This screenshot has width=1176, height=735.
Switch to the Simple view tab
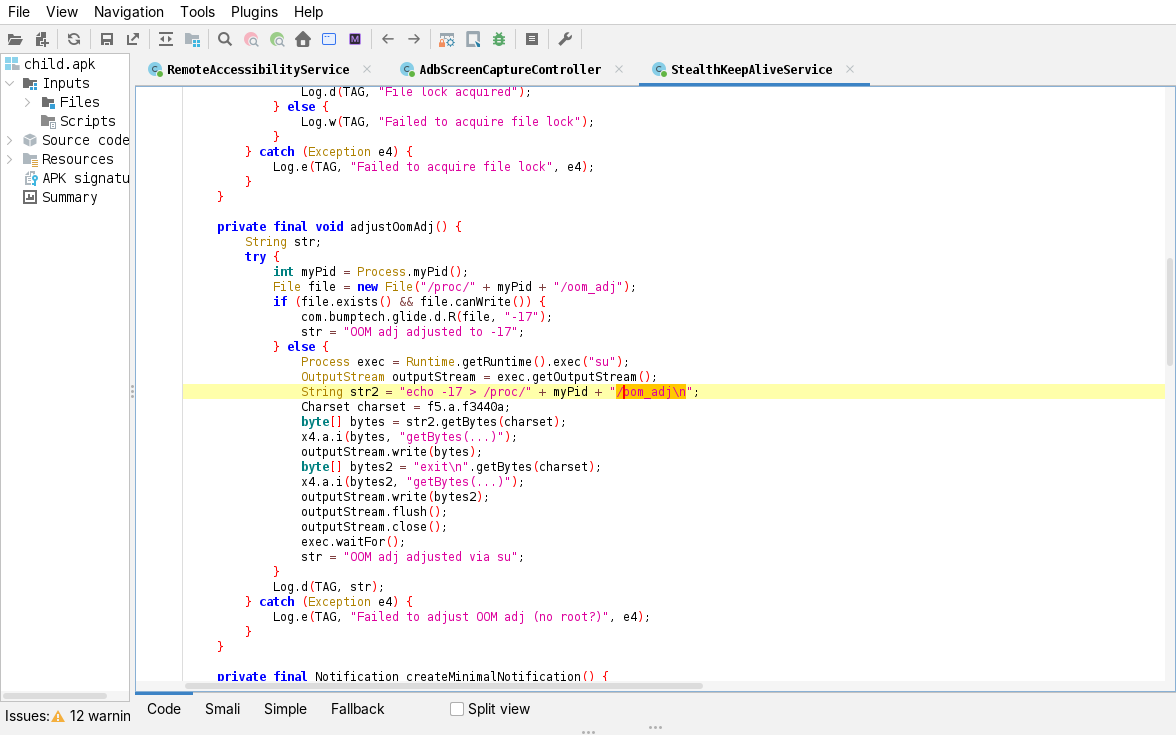click(285, 709)
